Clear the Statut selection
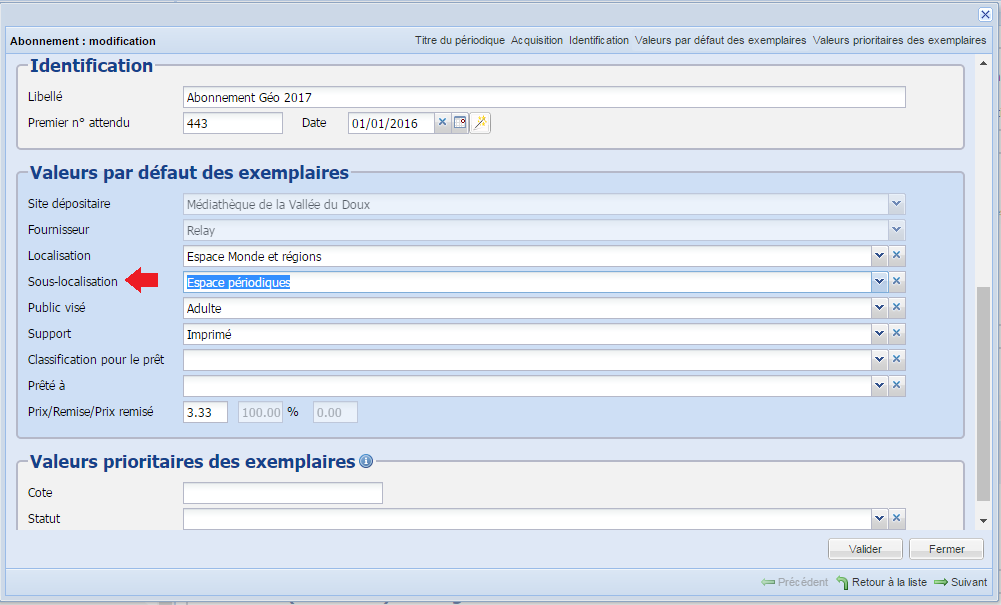Image resolution: width=1001 pixels, height=605 pixels. [x=896, y=518]
